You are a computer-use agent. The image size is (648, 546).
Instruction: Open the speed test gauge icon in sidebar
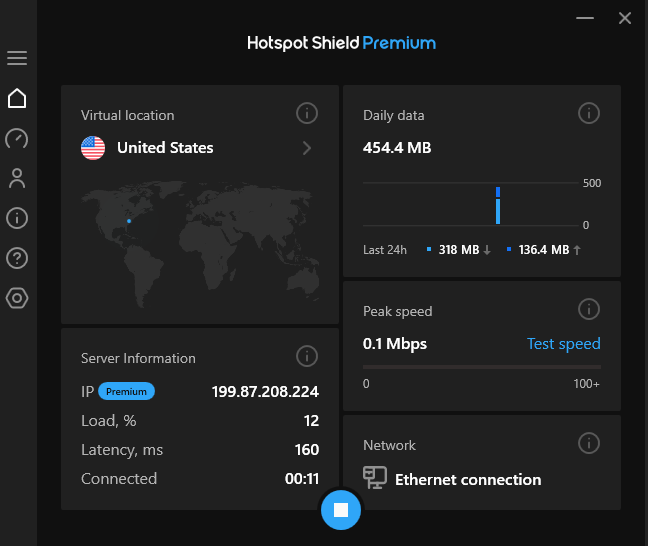[17, 138]
